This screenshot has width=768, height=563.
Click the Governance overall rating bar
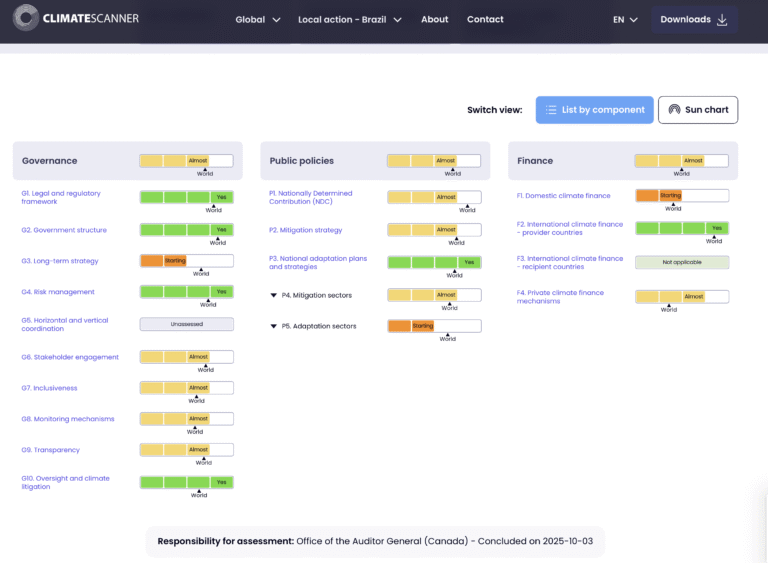pyautogui.click(x=186, y=160)
